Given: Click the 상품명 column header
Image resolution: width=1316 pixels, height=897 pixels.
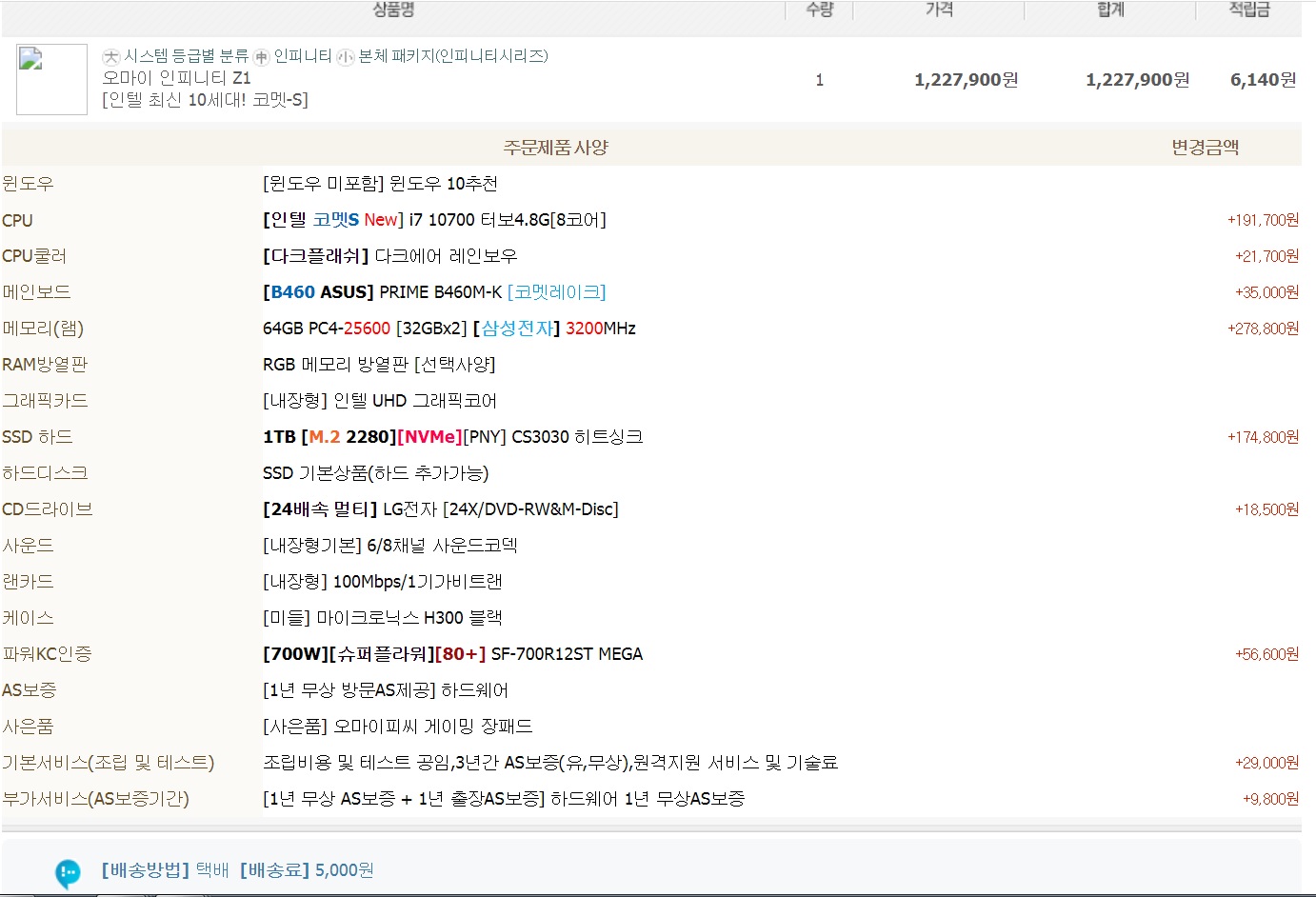Looking at the screenshot, I should pyautogui.click(x=393, y=9).
